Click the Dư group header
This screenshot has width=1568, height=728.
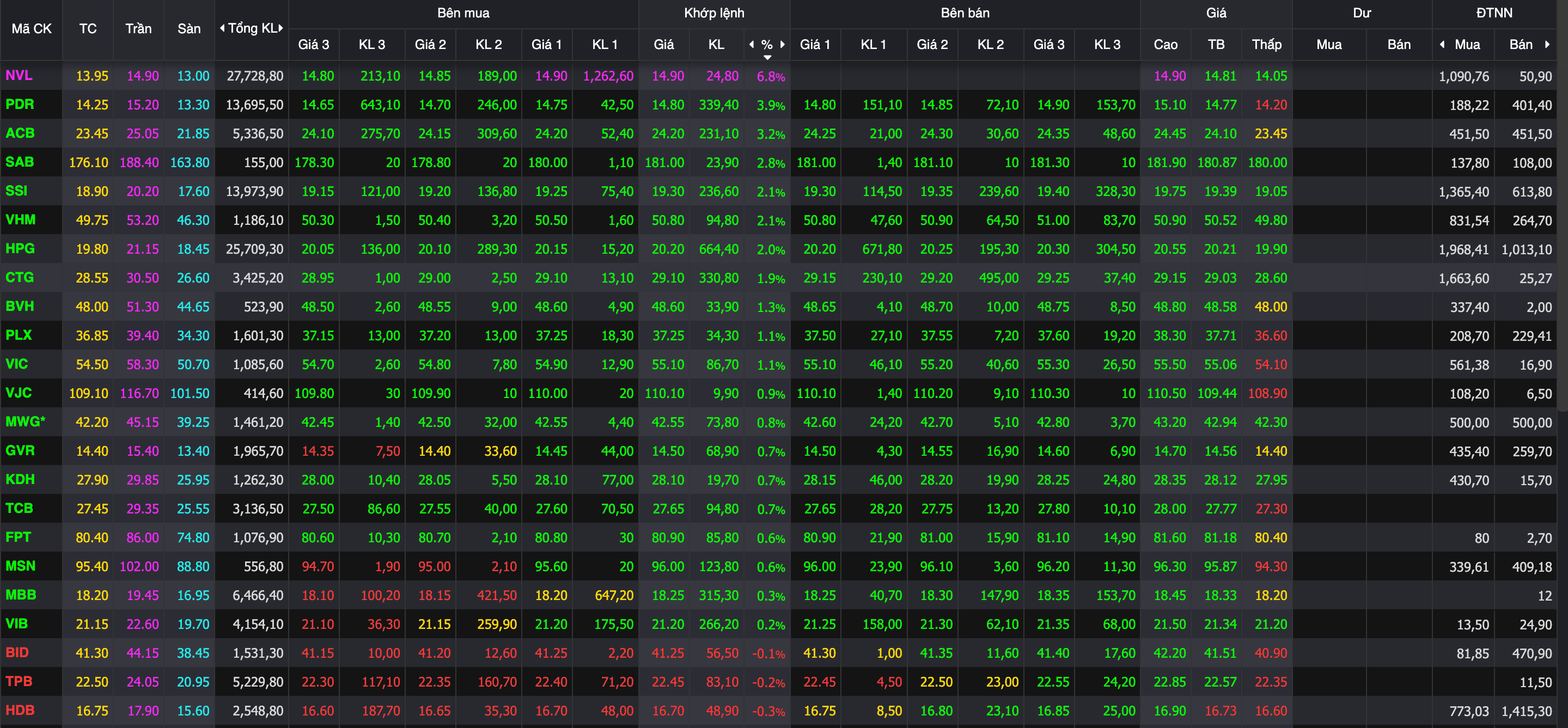1362,13
